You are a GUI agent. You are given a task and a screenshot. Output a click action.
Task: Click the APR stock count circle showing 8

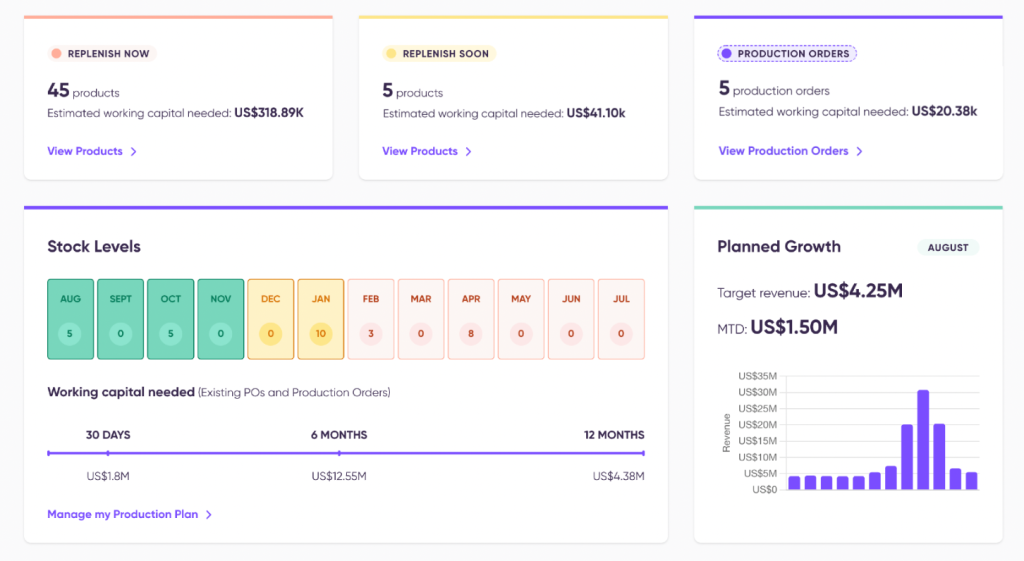pyautogui.click(x=471, y=334)
